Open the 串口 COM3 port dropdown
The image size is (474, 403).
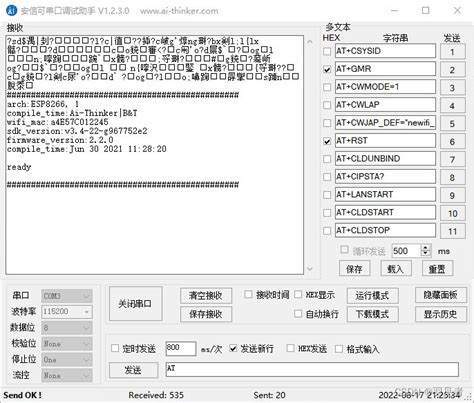coord(67,296)
